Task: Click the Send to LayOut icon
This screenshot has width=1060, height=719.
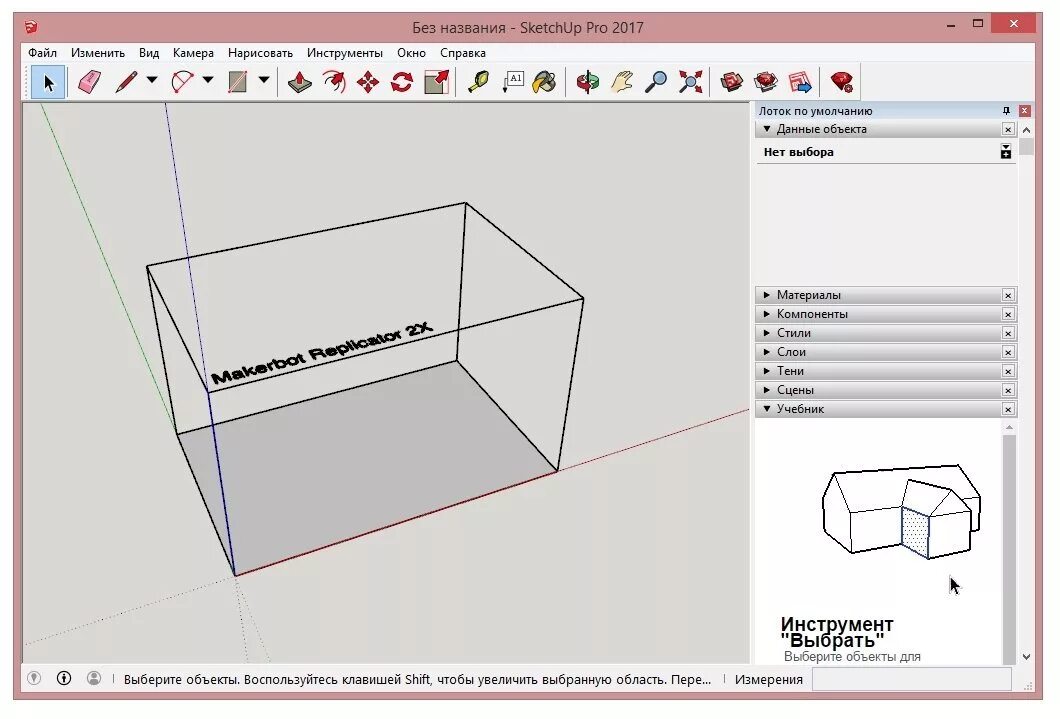Action: point(800,82)
